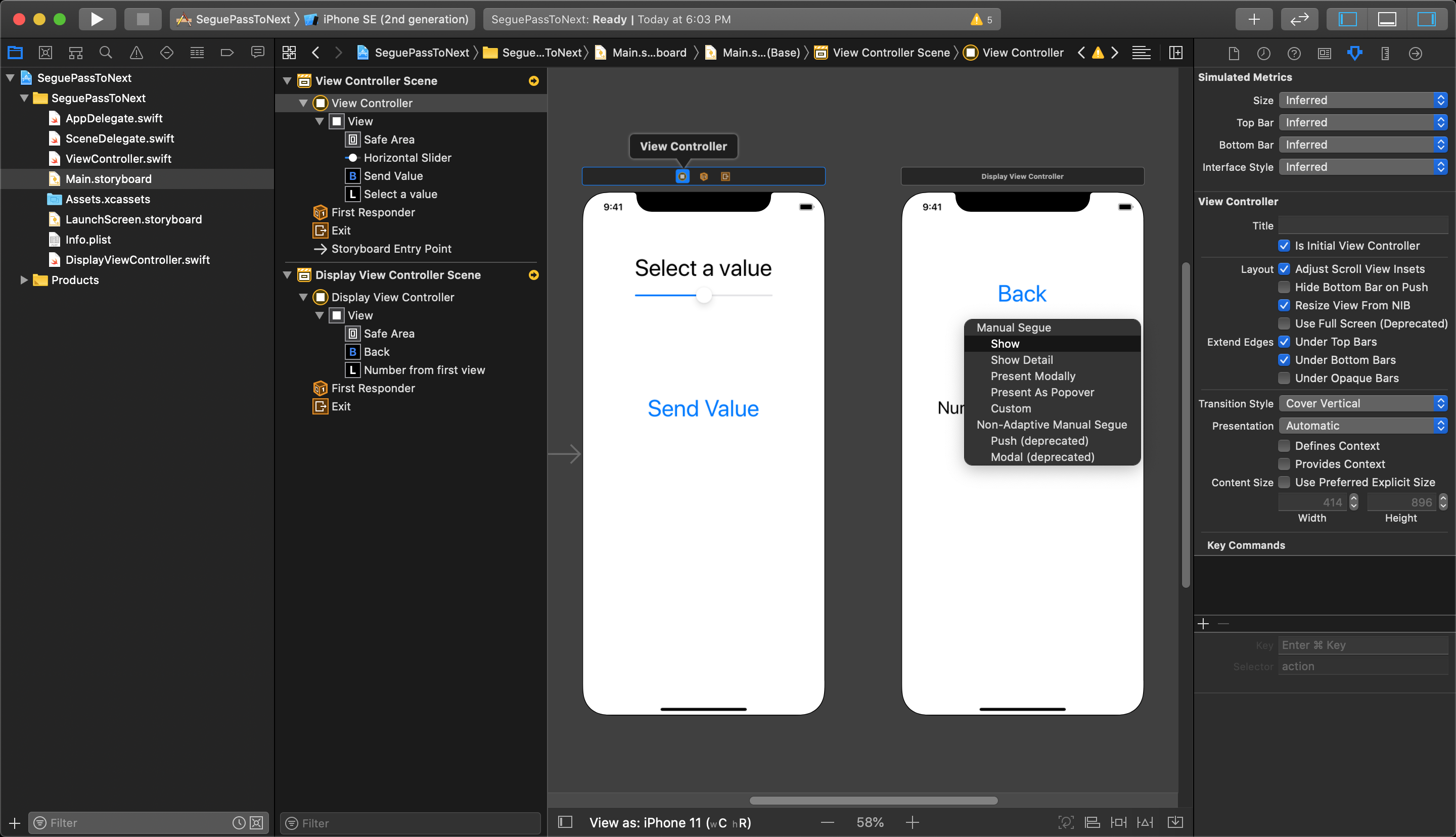Toggle the Debug area panel
The width and height of the screenshot is (1456, 837).
pos(1387,19)
